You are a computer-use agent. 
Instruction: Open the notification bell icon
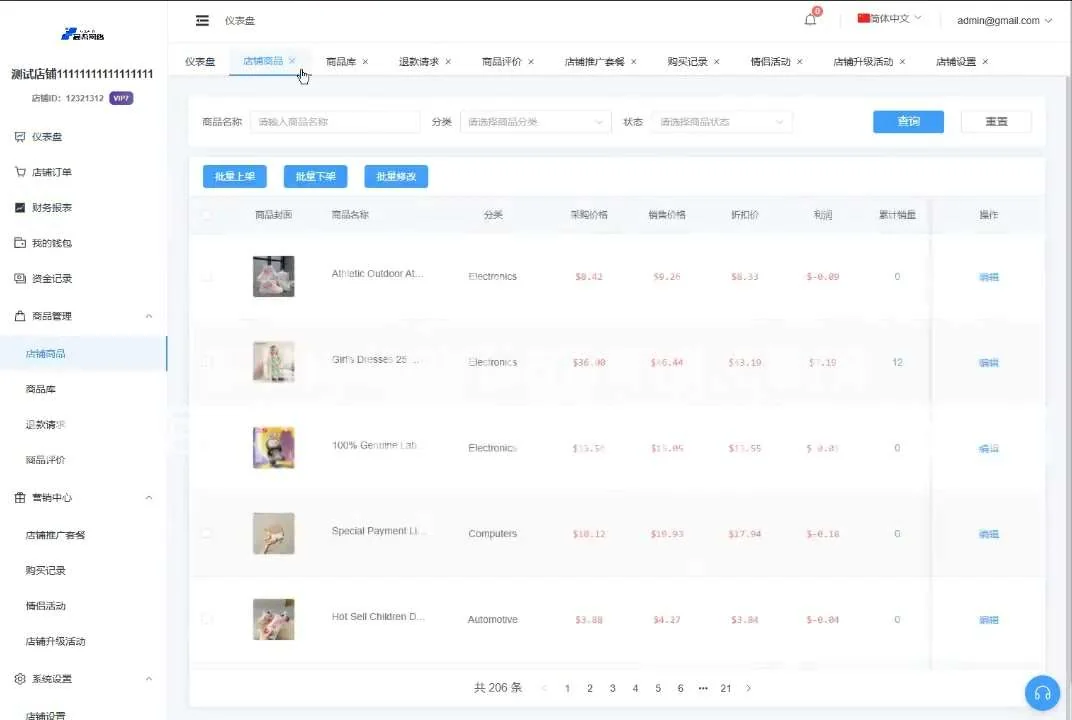(810, 20)
